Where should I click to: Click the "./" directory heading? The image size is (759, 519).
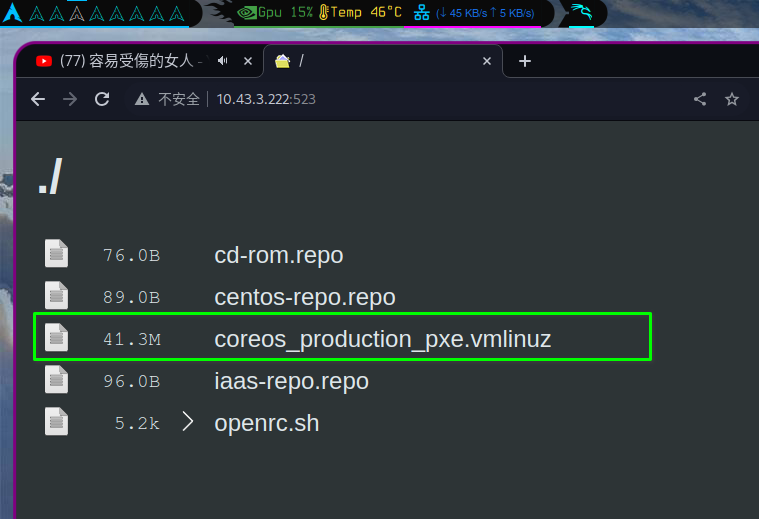click(x=50, y=176)
